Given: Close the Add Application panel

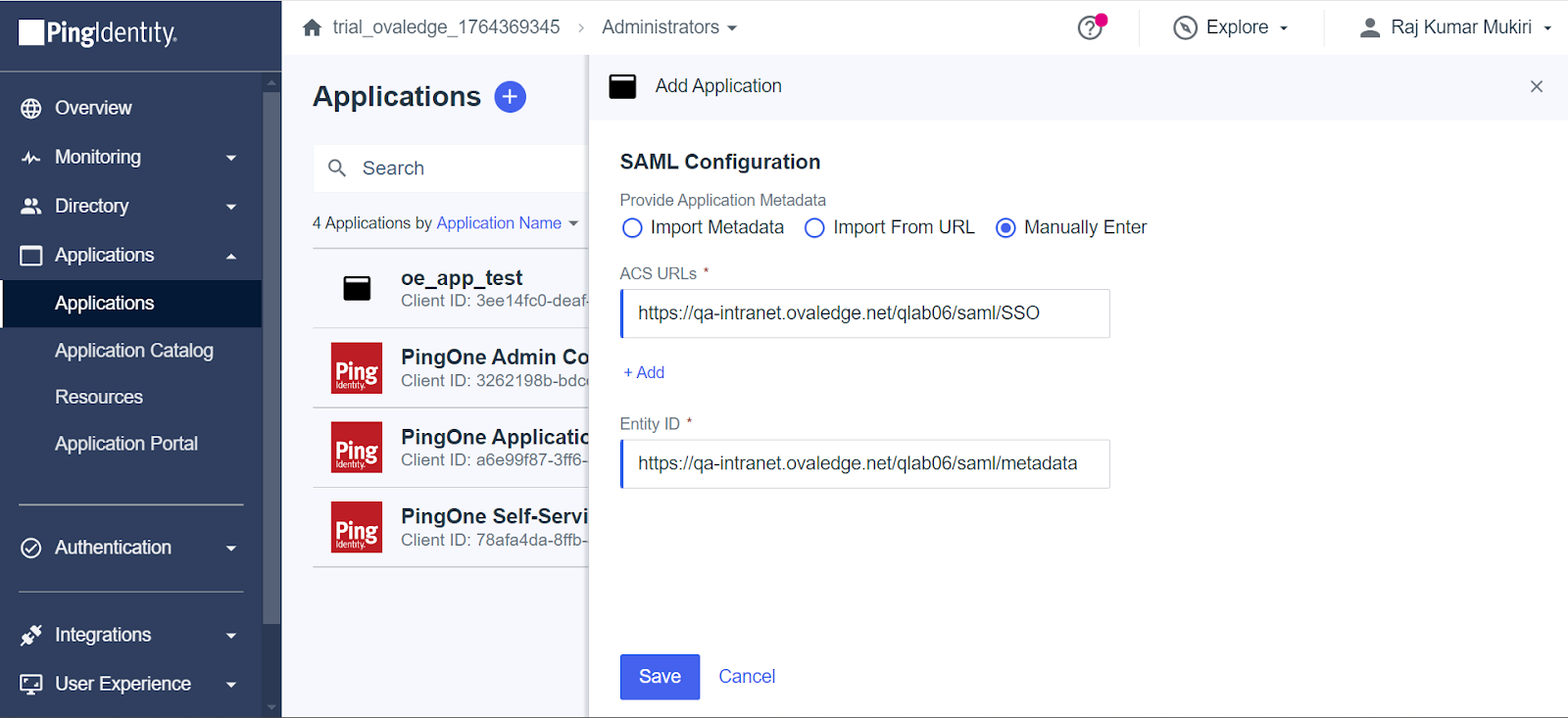Looking at the screenshot, I should [1537, 86].
